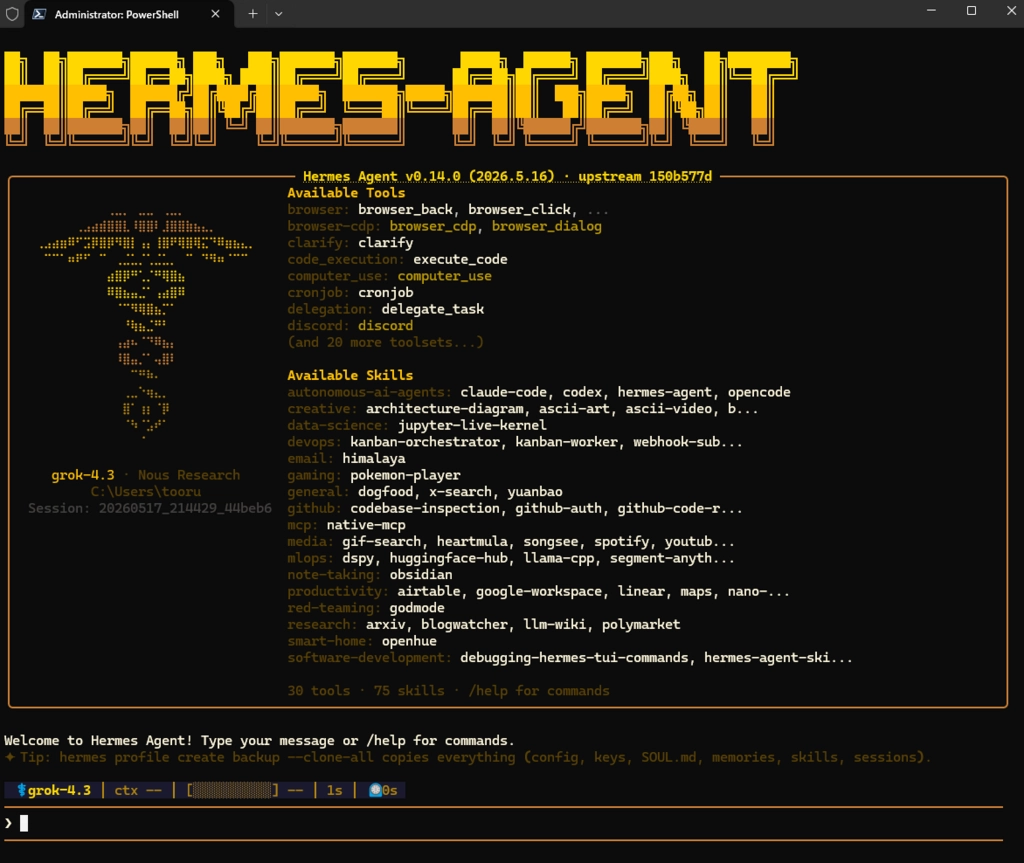Click the context progress bar in the status line
1024x863 pixels.
point(232,790)
